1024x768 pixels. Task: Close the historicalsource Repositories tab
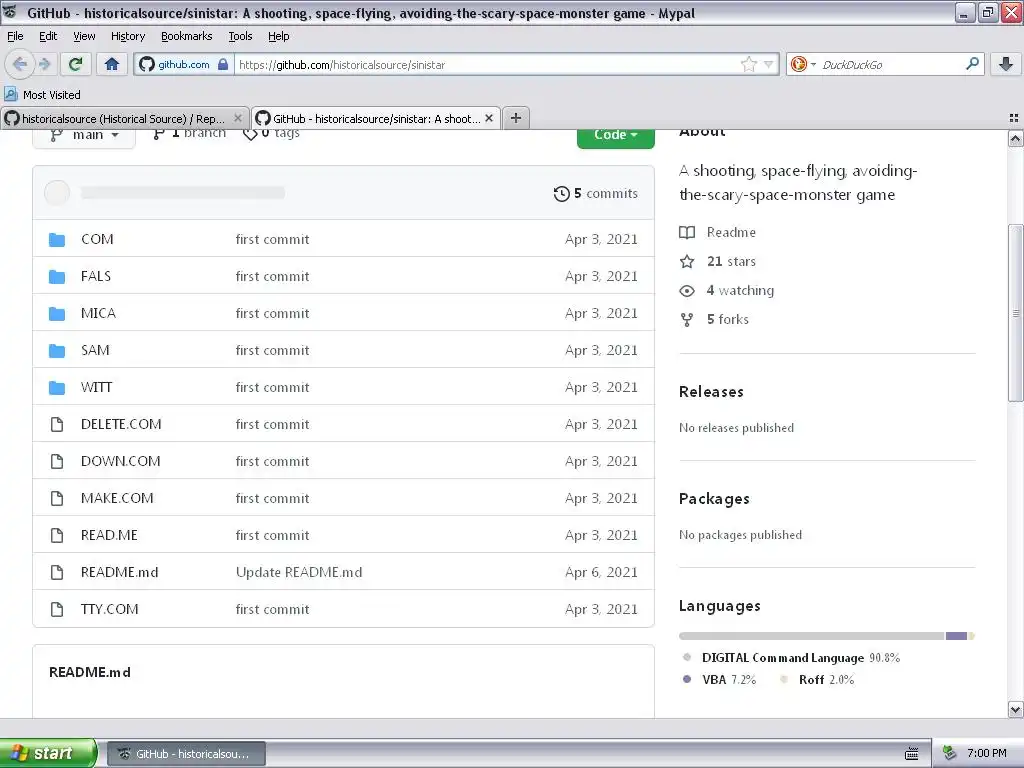point(238,118)
